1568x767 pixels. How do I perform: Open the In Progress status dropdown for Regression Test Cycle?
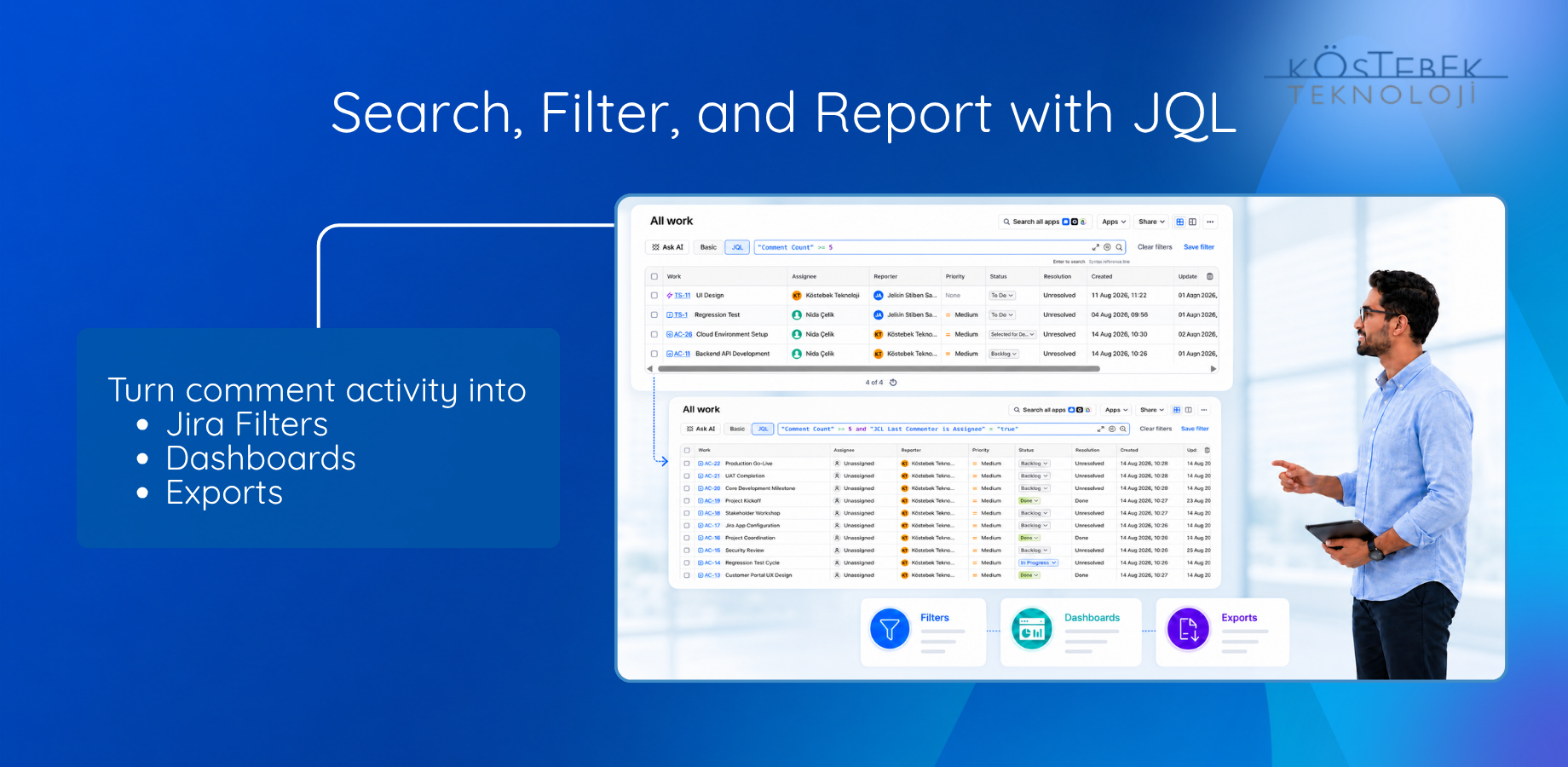[1038, 562]
